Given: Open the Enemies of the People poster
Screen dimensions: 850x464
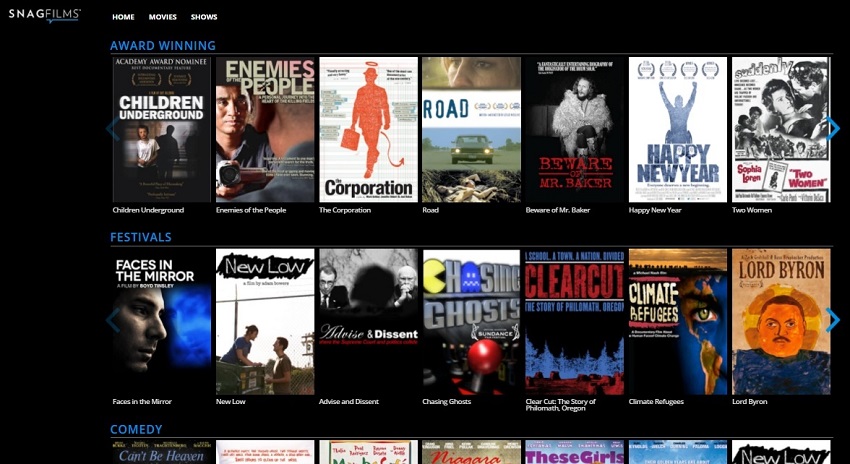Looking at the screenshot, I should click(x=265, y=129).
